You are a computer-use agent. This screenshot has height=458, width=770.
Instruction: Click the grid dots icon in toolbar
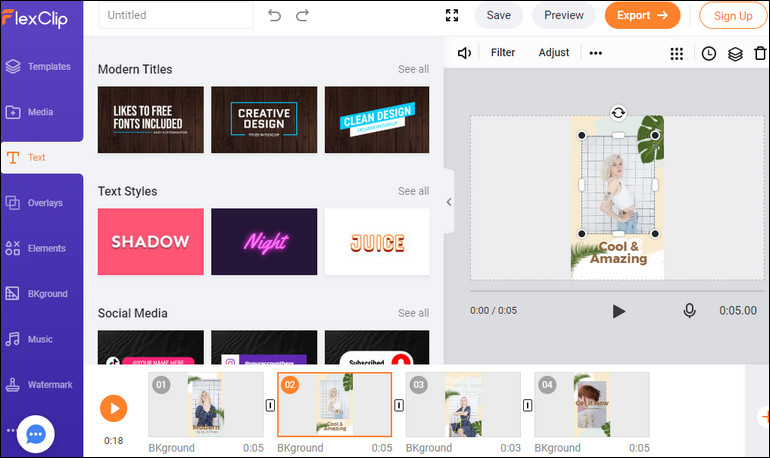(677, 54)
